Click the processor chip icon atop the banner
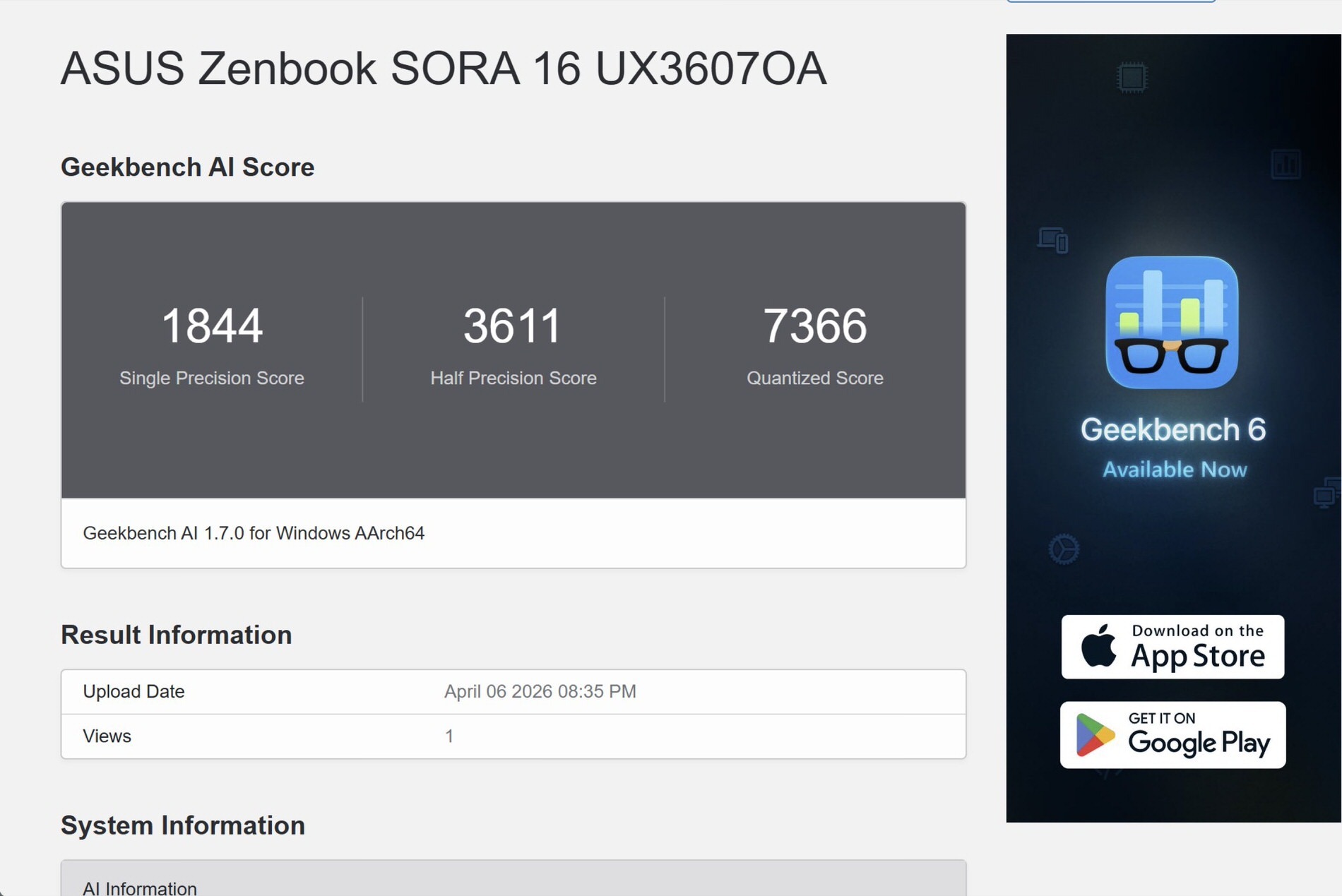1342x896 pixels. click(1131, 78)
